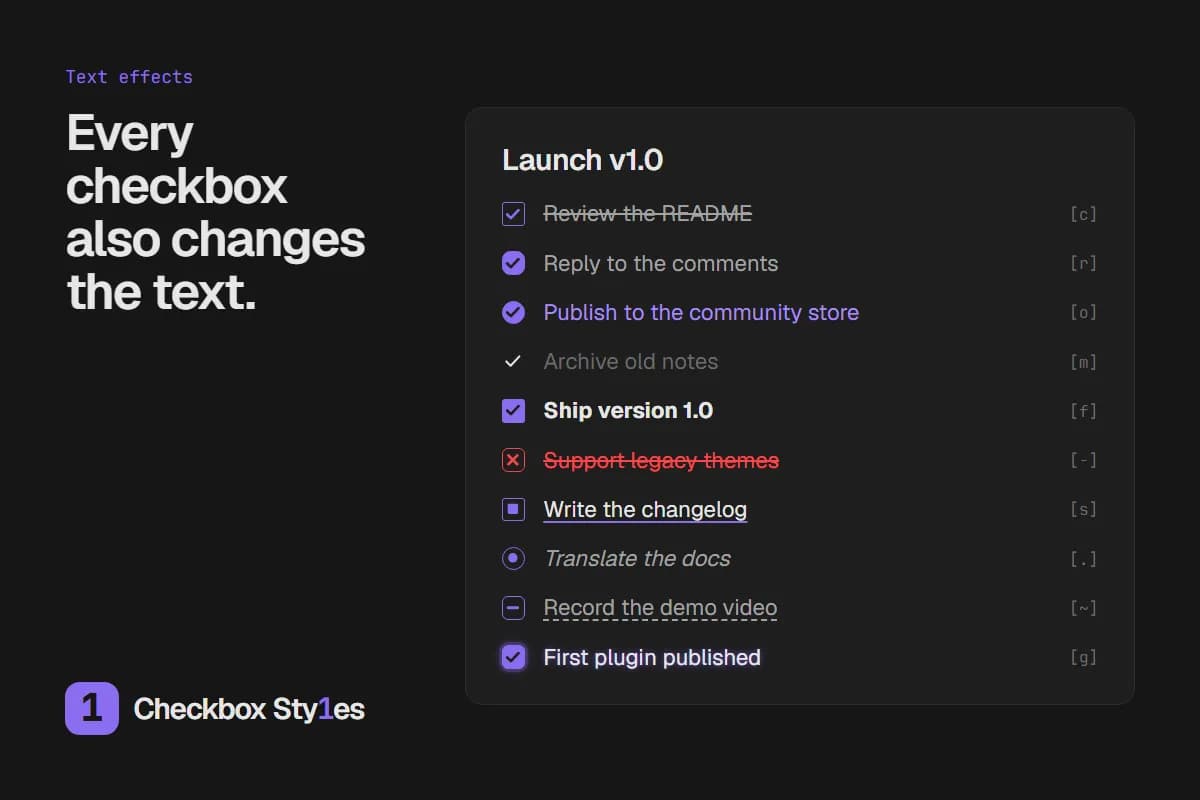Click the [r] code label
1200x800 pixels.
tap(1083, 263)
